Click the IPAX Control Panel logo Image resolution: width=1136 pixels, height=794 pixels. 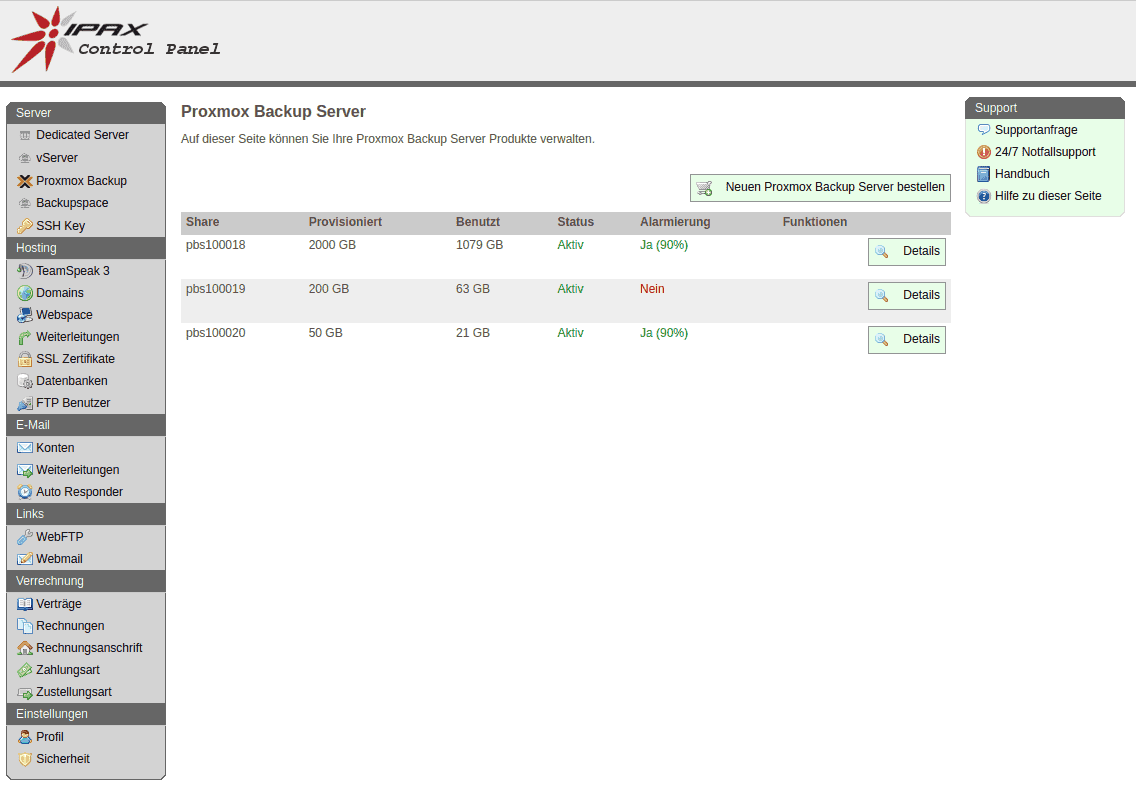point(115,40)
